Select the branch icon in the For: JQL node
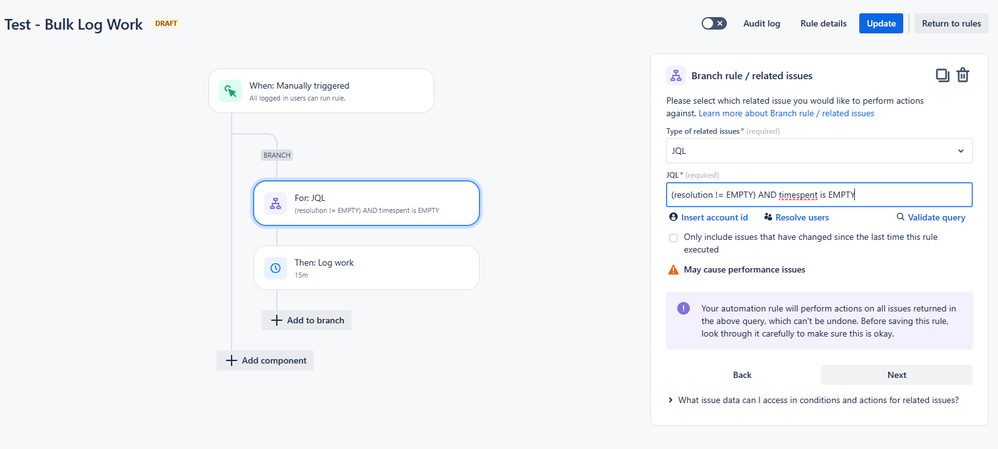 [x=275, y=203]
